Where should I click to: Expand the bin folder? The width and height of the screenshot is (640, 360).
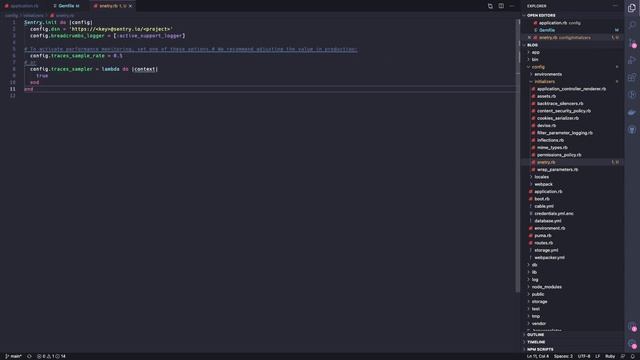535,60
